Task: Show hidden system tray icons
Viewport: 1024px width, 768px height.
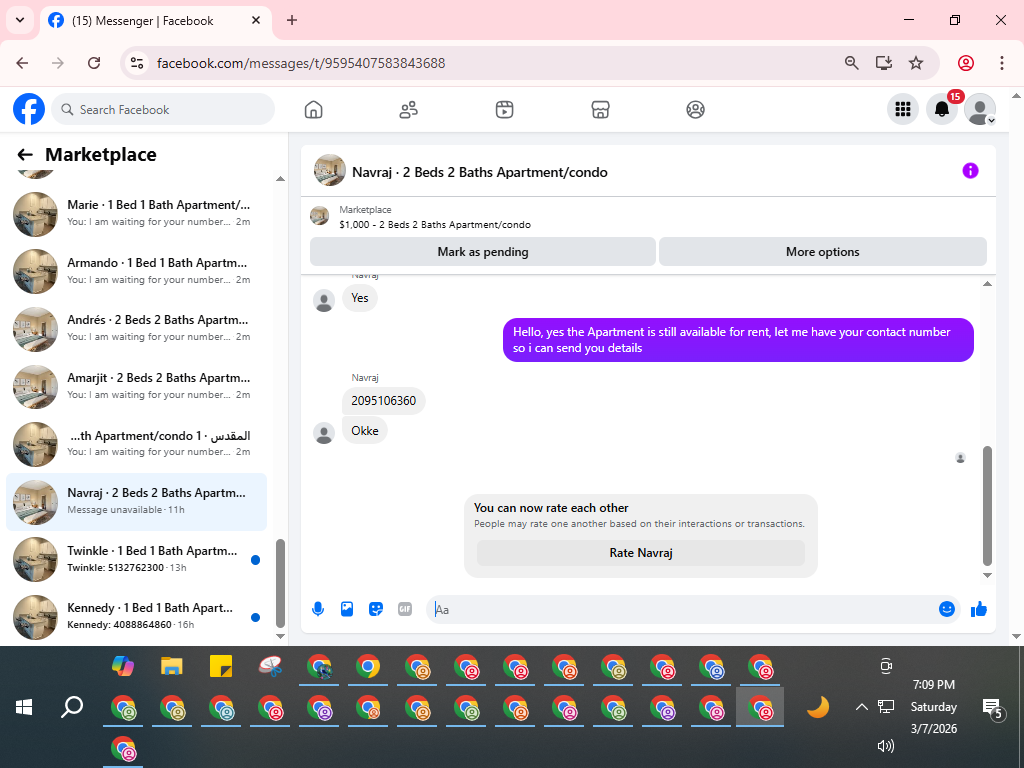Action: (x=862, y=707)
